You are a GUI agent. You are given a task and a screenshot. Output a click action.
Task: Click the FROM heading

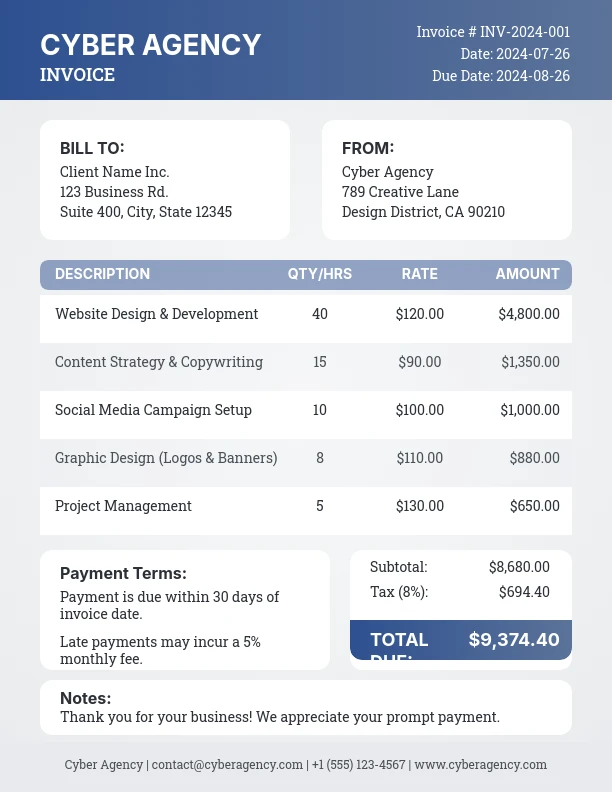click(368, 148)
